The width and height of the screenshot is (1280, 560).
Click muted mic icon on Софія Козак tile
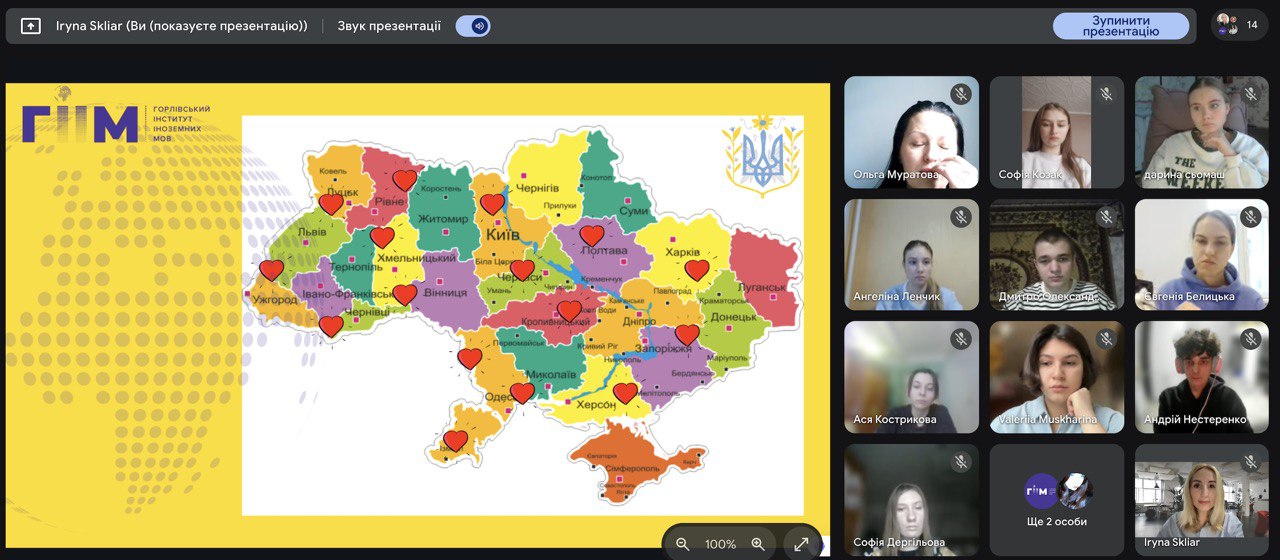pos(1106,94)
